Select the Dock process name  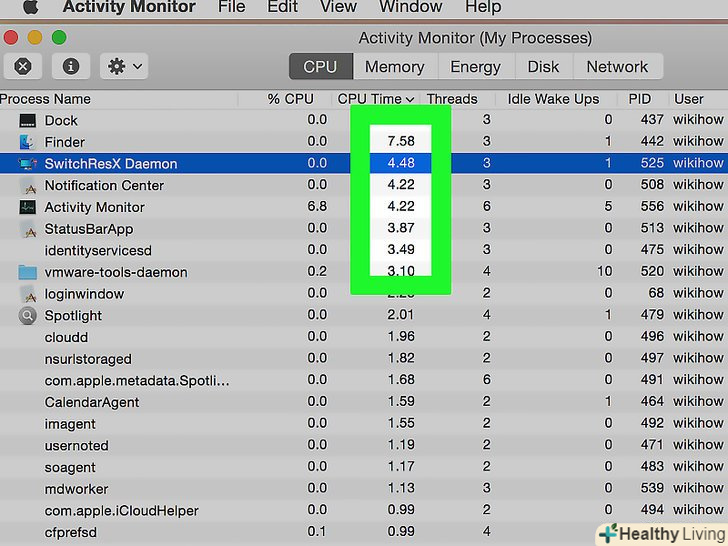click(x=61, y=121)
